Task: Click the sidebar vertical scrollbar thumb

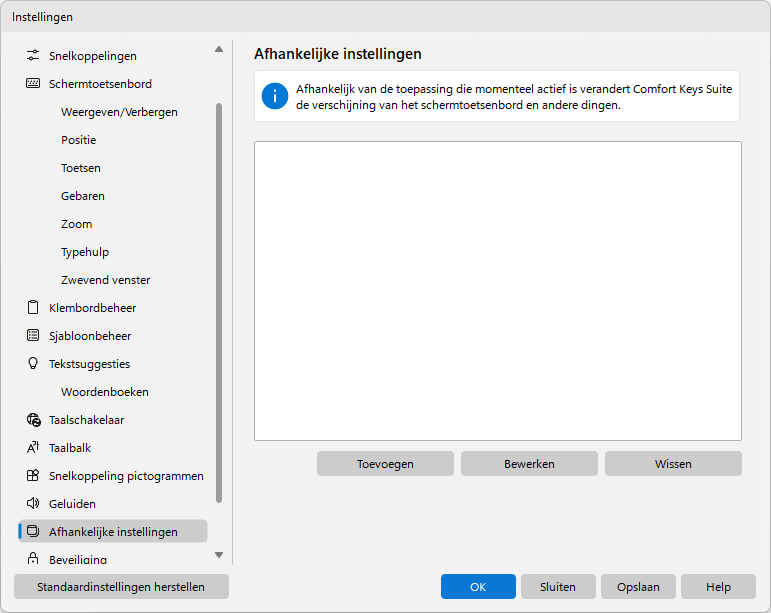Action: (219, 303)
